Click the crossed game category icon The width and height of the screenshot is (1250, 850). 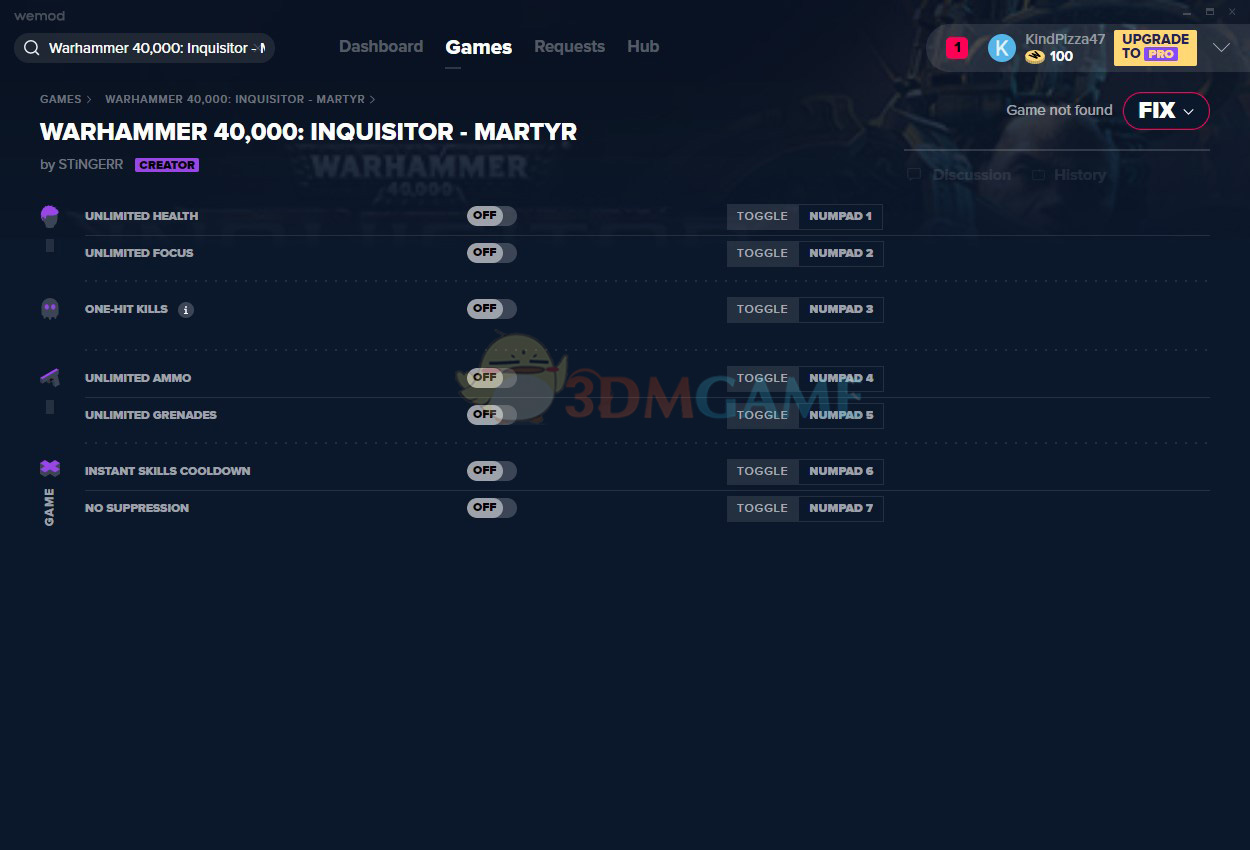50,468
